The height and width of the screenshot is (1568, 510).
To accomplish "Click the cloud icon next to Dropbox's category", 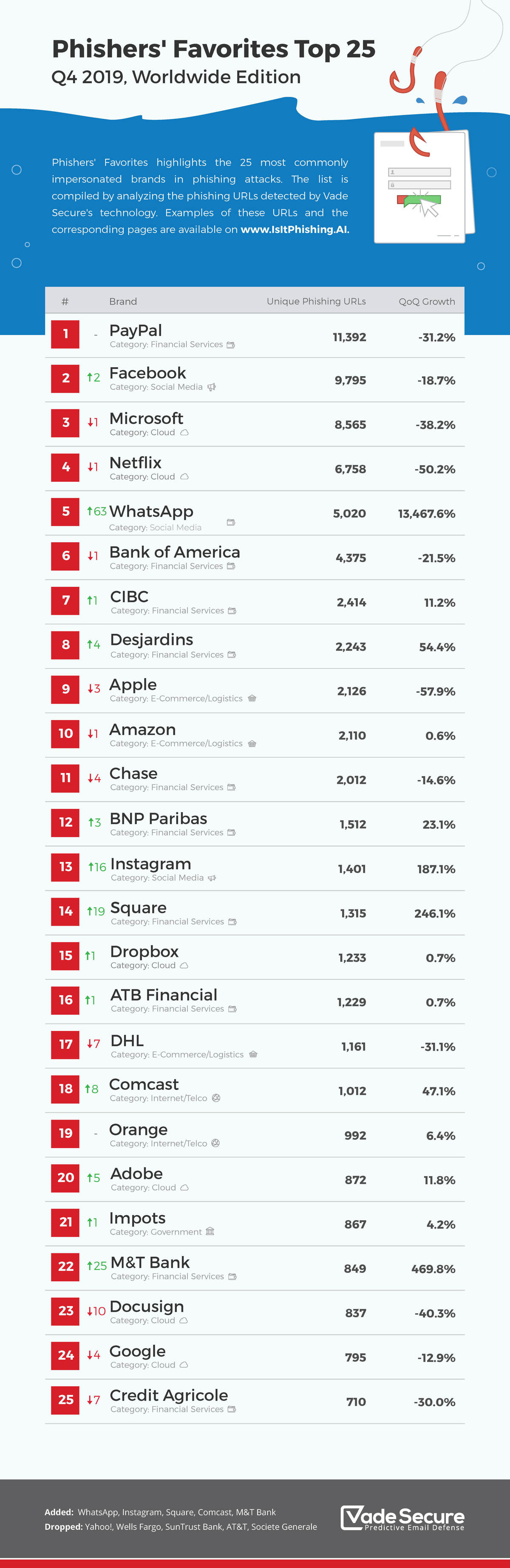I will [184, 966].
